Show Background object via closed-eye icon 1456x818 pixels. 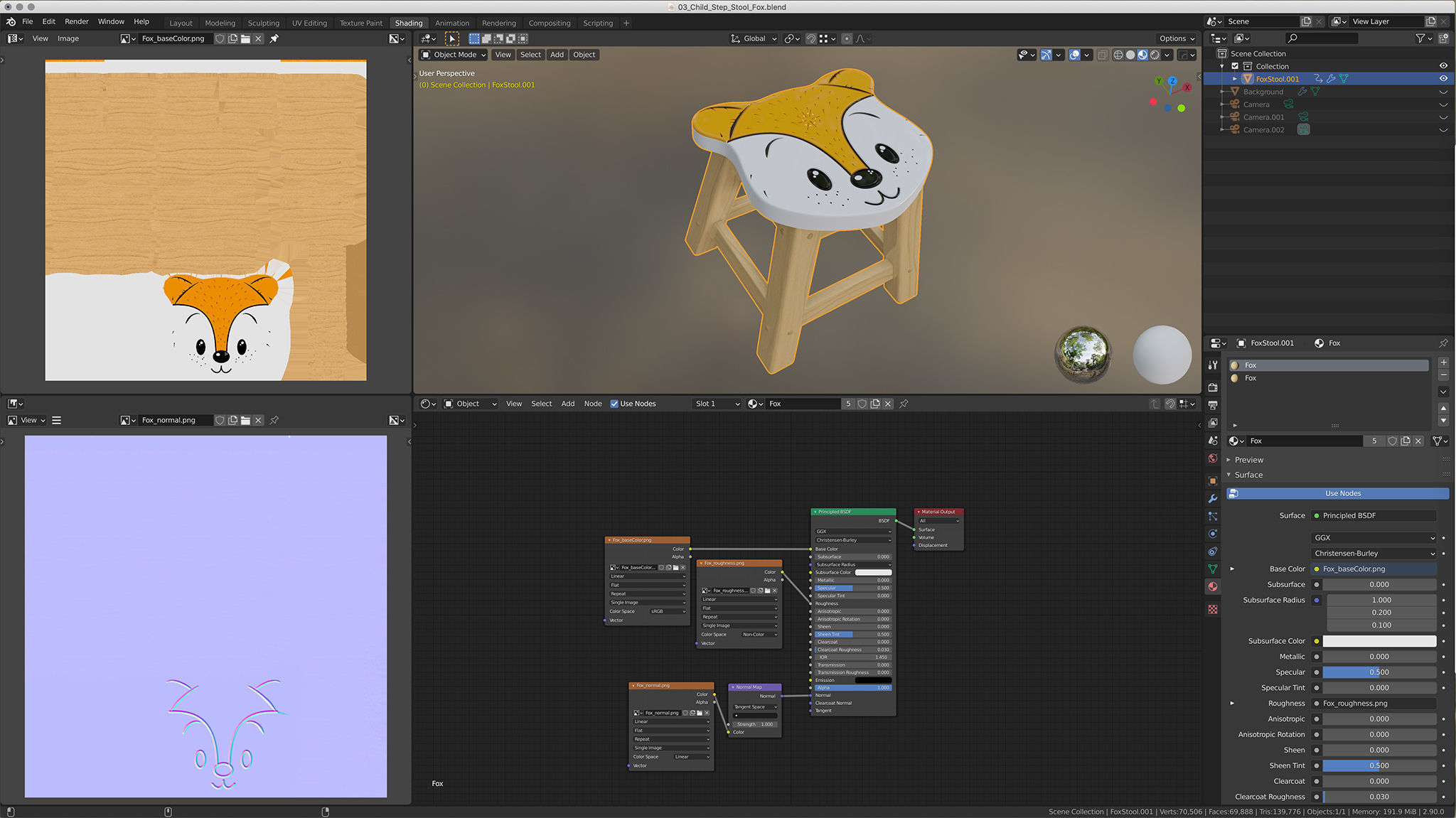pyautogui.click(x=1443, y=92)
